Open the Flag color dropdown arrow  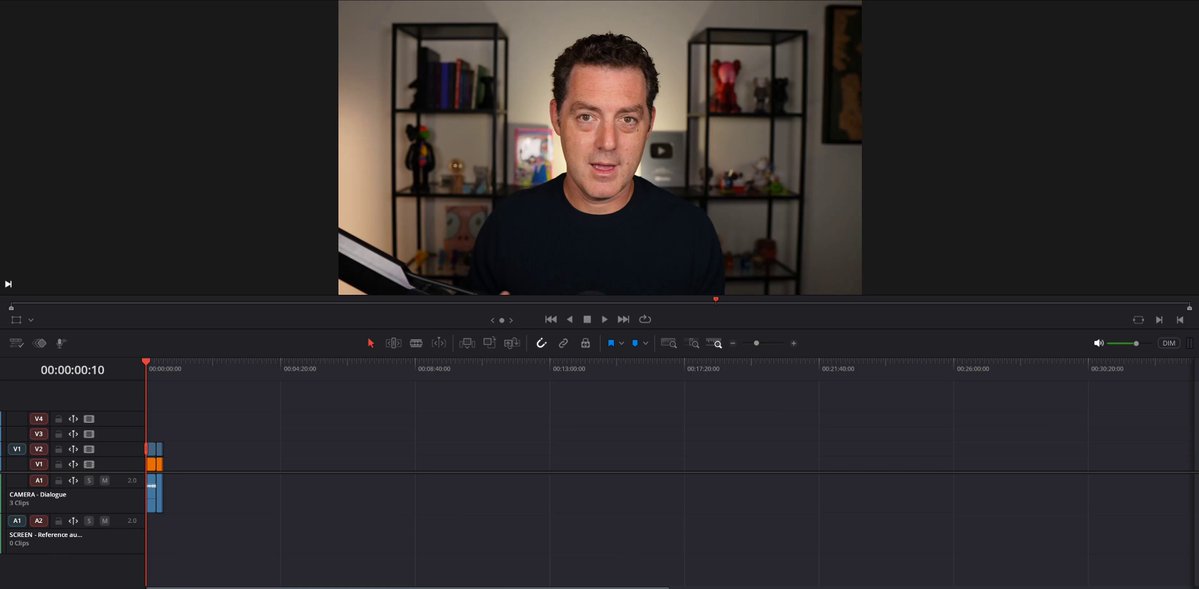[x=622, y=343]
